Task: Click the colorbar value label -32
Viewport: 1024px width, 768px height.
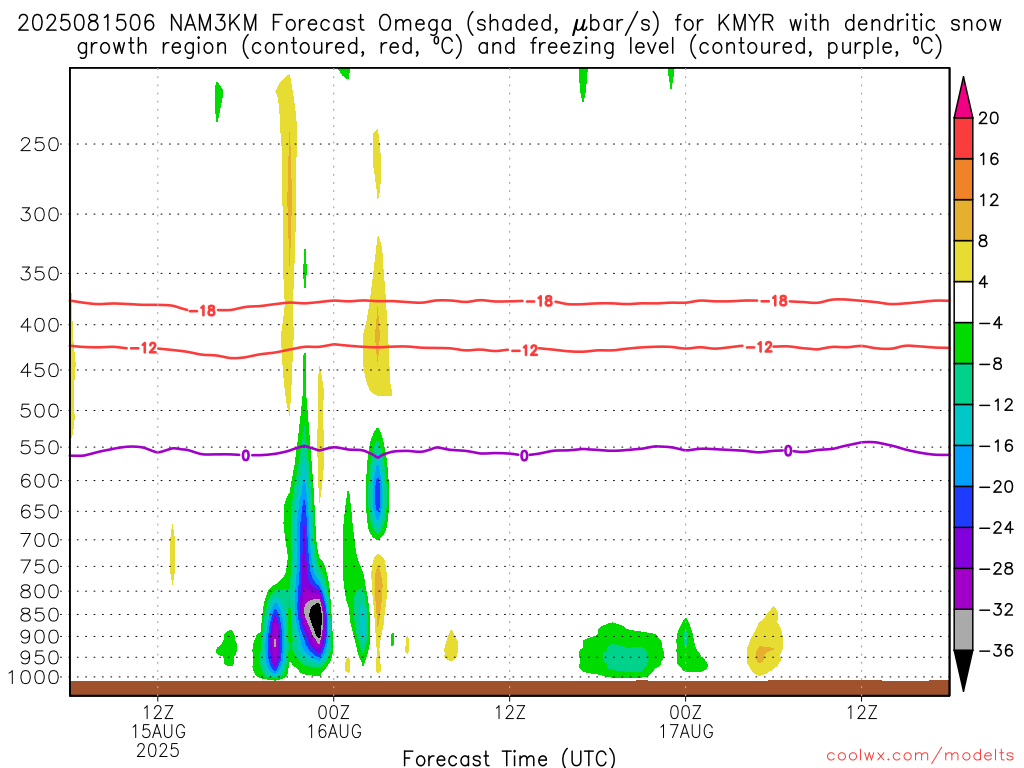Action: (996, 609)
